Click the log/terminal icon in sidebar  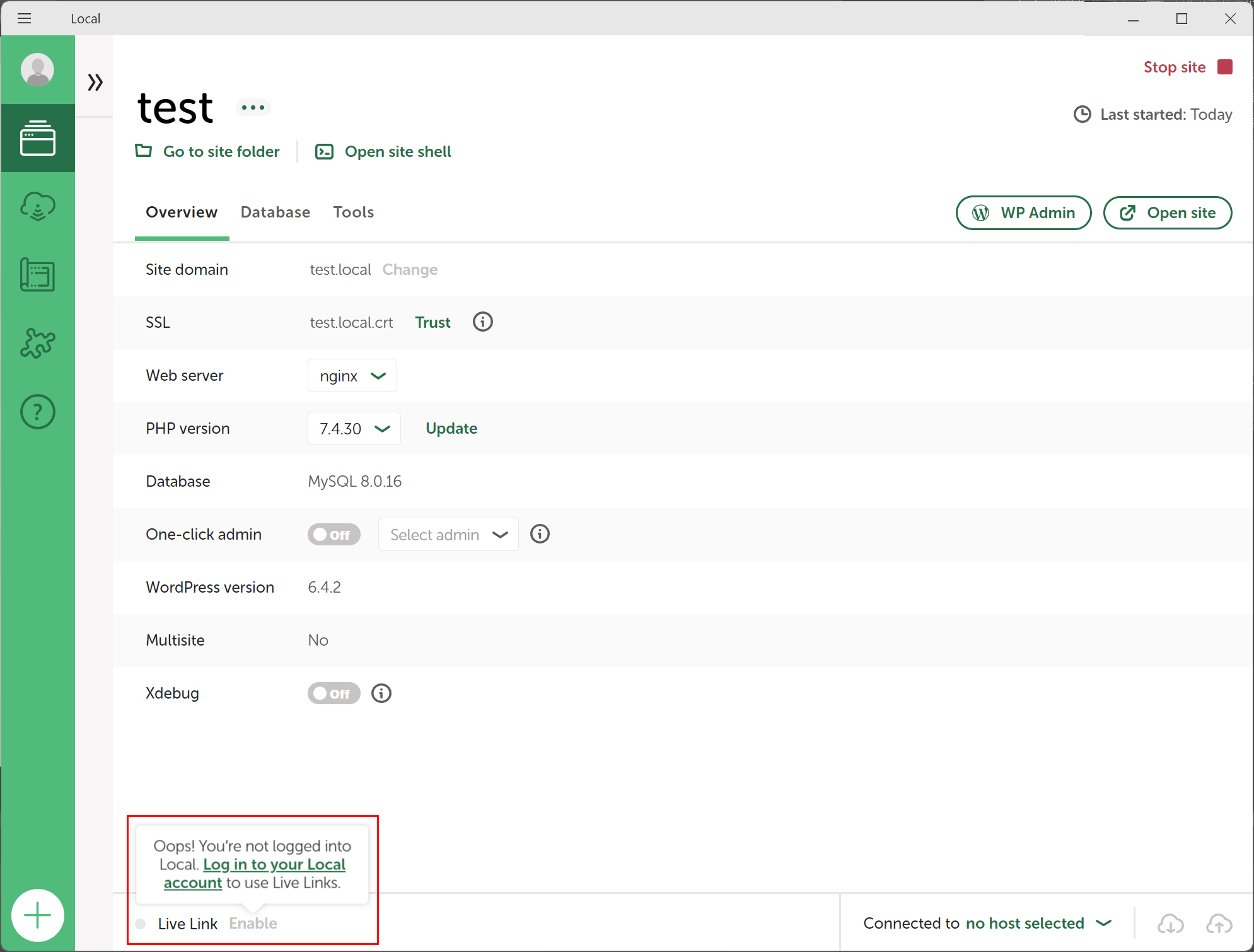[x=37, y=275]
